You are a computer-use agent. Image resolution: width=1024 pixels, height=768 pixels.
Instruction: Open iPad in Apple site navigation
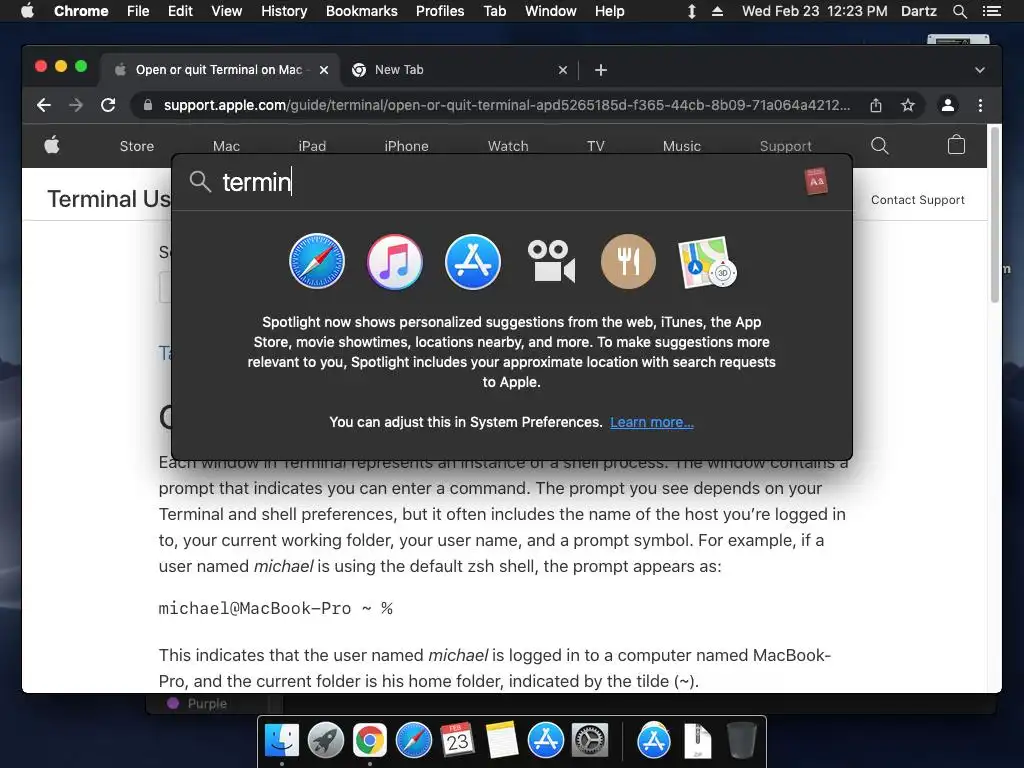coord(312,146)
